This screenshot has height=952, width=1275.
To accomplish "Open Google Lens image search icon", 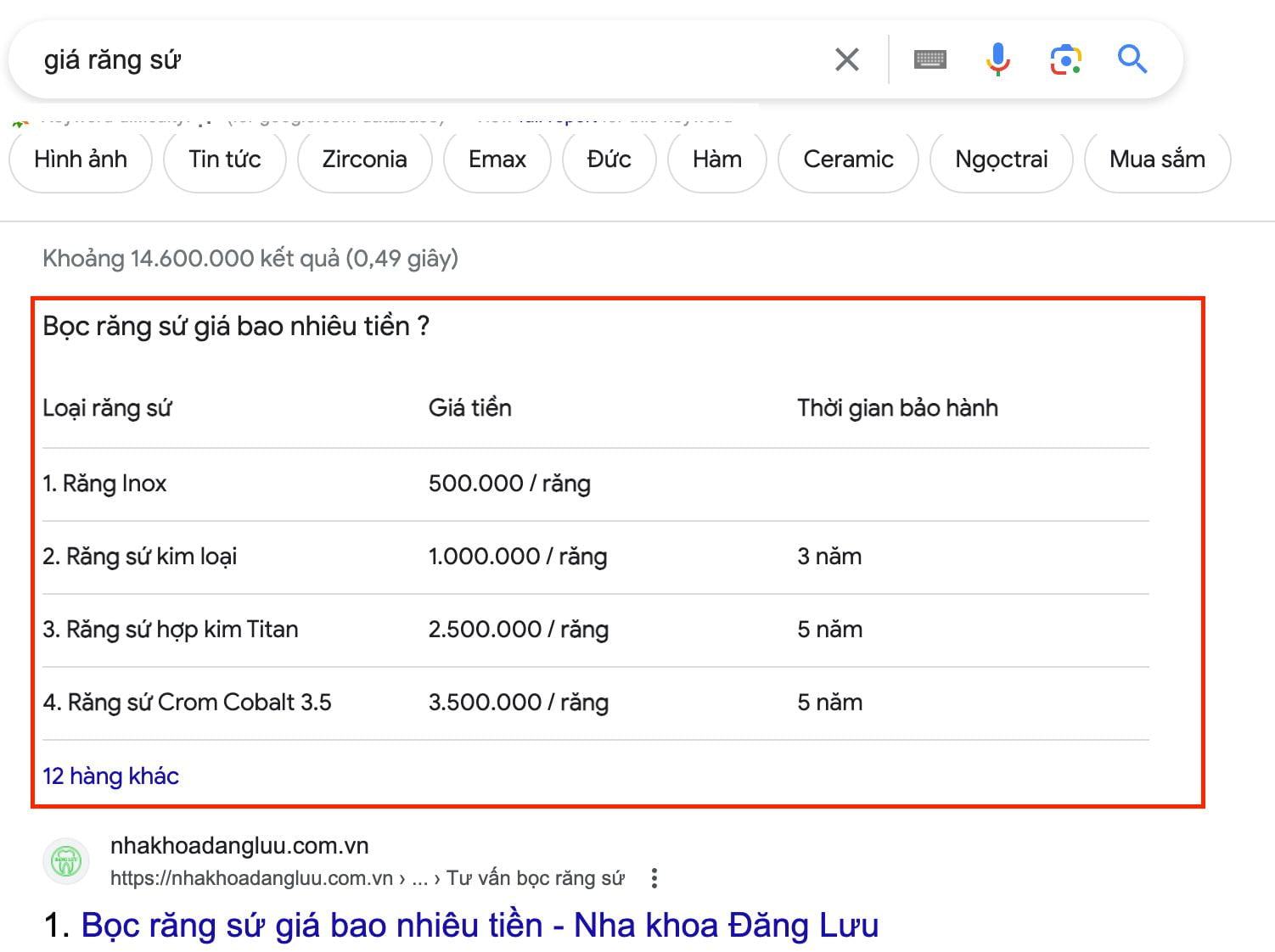I will tap(1066, 59).
